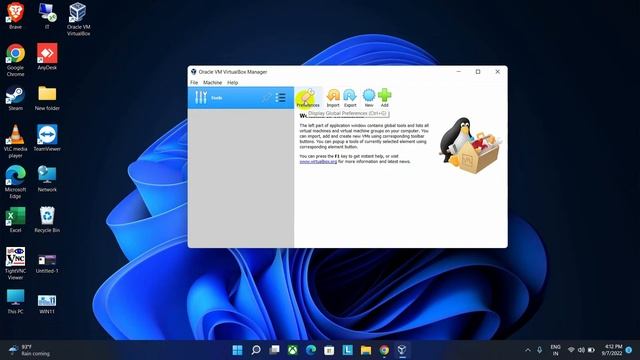Image resolution: width=640 pixels, height=360 pixels.
Task: Click the Import appliance toolbar icon
Action: tap(333, 98)
